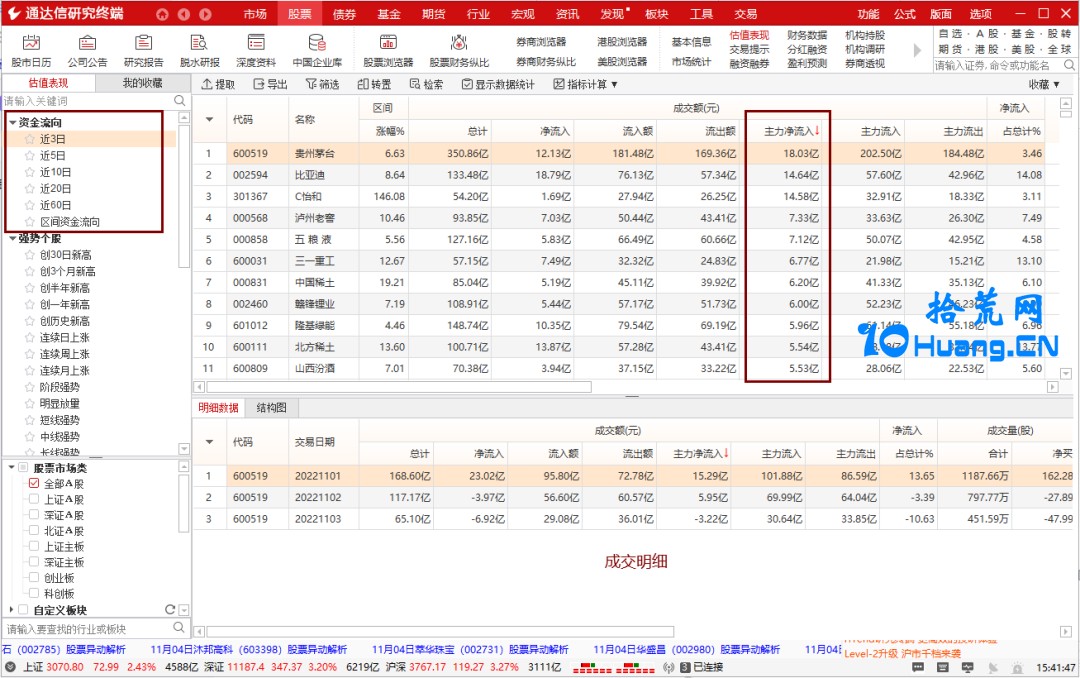Expand the 自定义板块 tree group
1080x678 pixels.
12,610
